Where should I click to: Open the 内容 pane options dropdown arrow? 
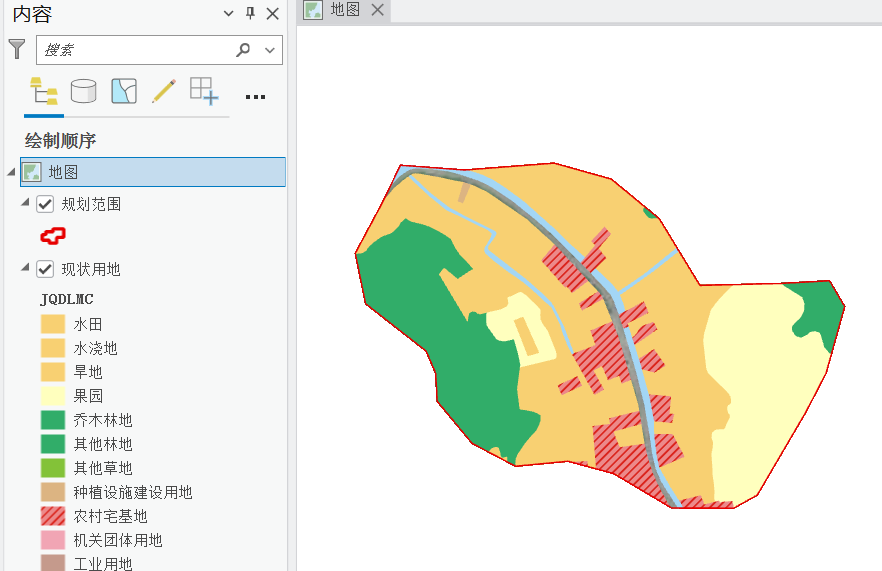228,14
